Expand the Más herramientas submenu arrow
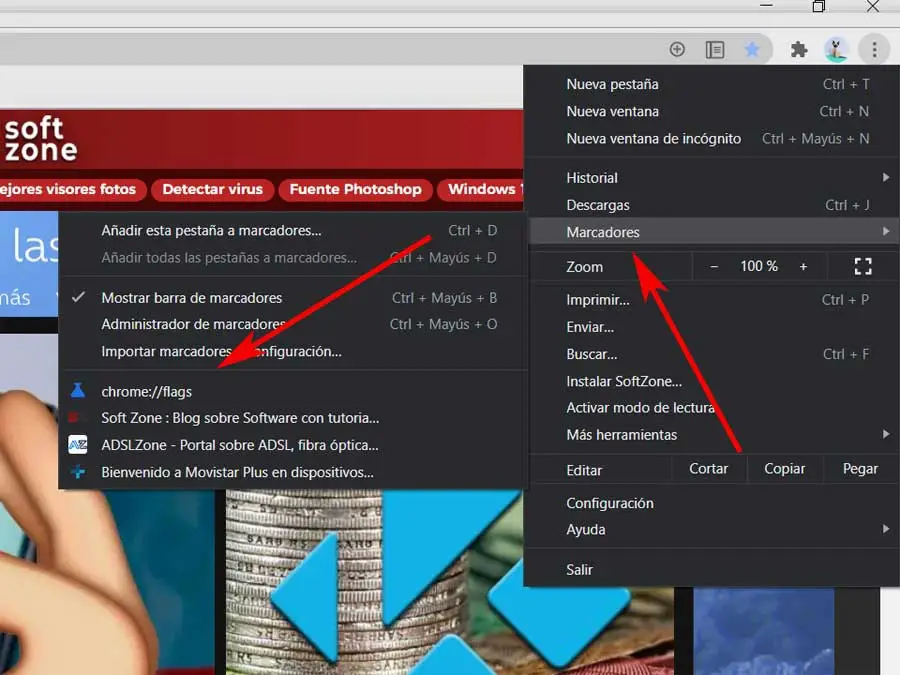 [x=886, y=435]
